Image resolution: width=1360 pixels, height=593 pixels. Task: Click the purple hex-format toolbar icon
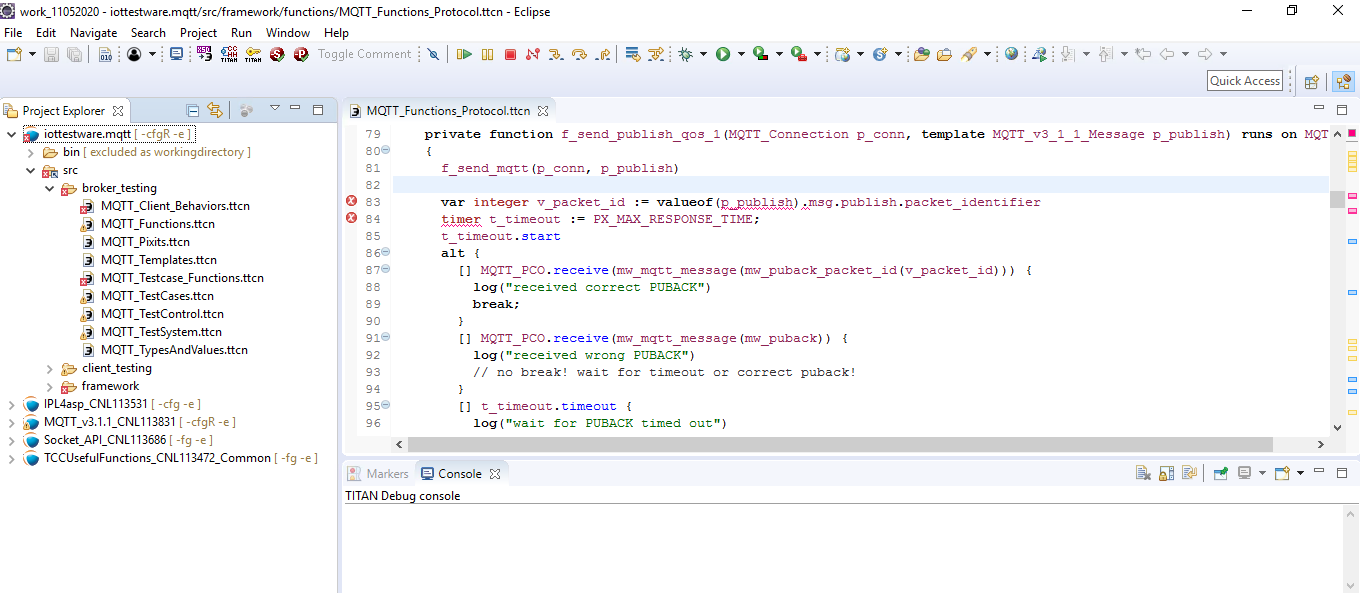(205, 54)
